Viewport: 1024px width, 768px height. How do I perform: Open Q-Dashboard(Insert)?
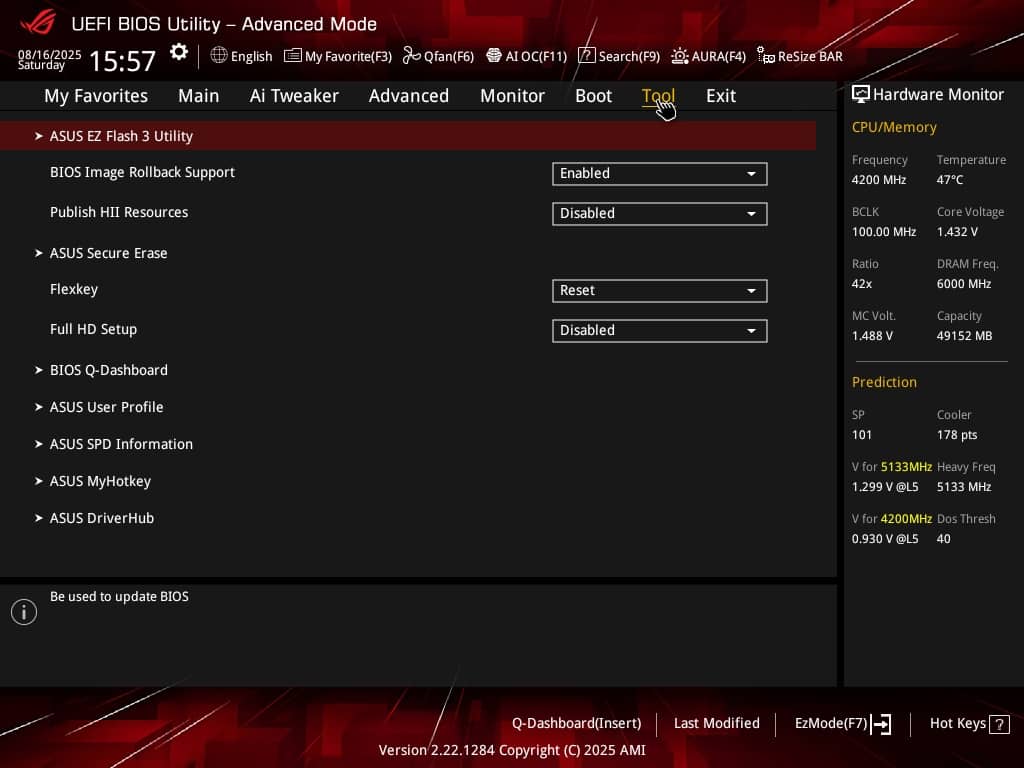(x=576, y=724)
